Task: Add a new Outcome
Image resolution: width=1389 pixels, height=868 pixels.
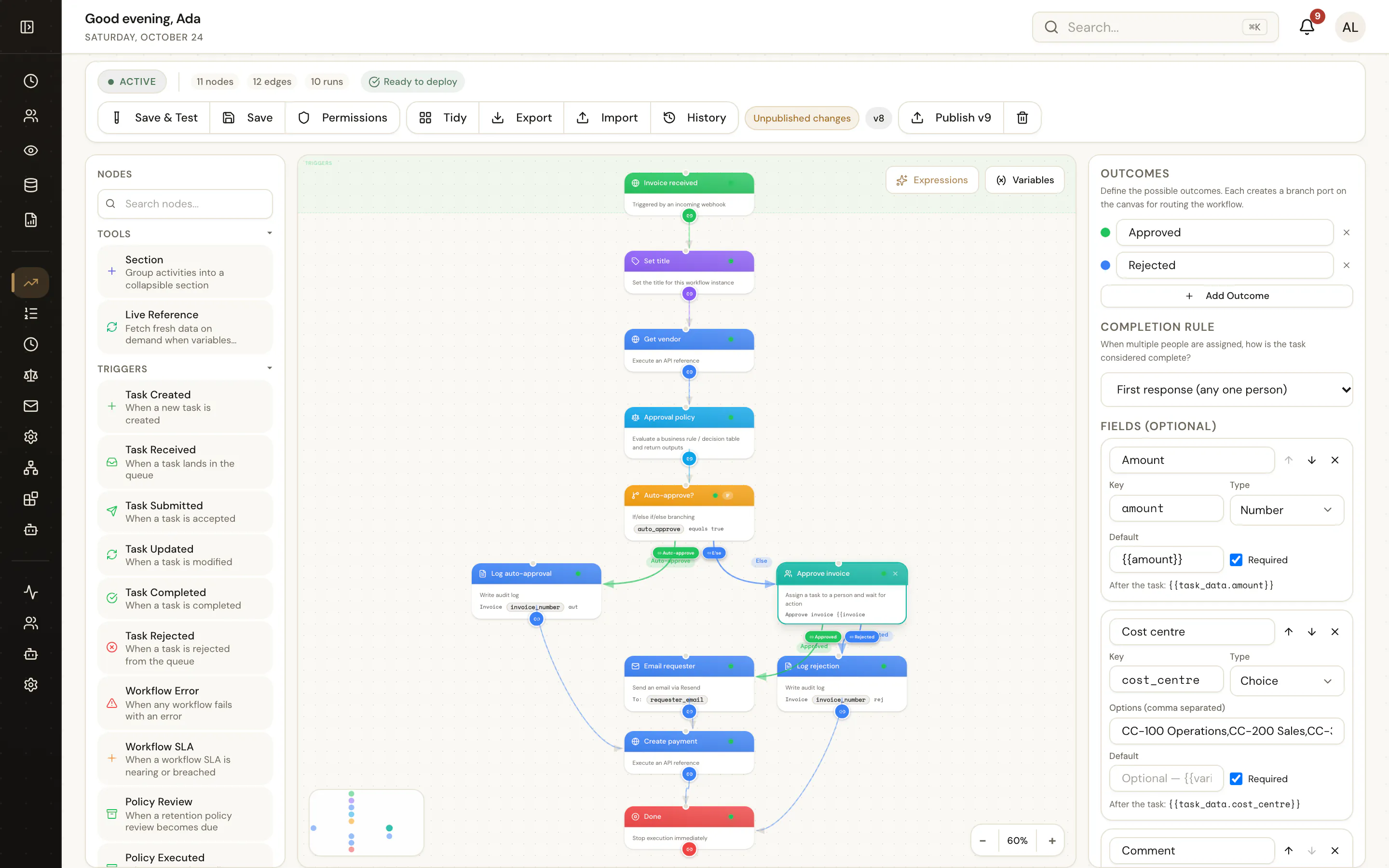Action: [1226, 296]
